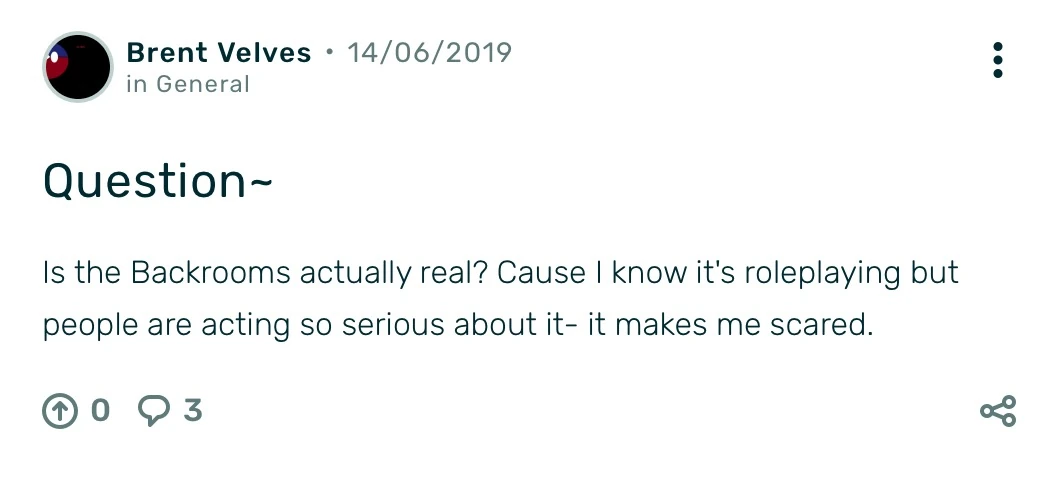Open Brent Velves' profile avatar
The height and width of the screenshot is (486, 1045).
(78, 67)
